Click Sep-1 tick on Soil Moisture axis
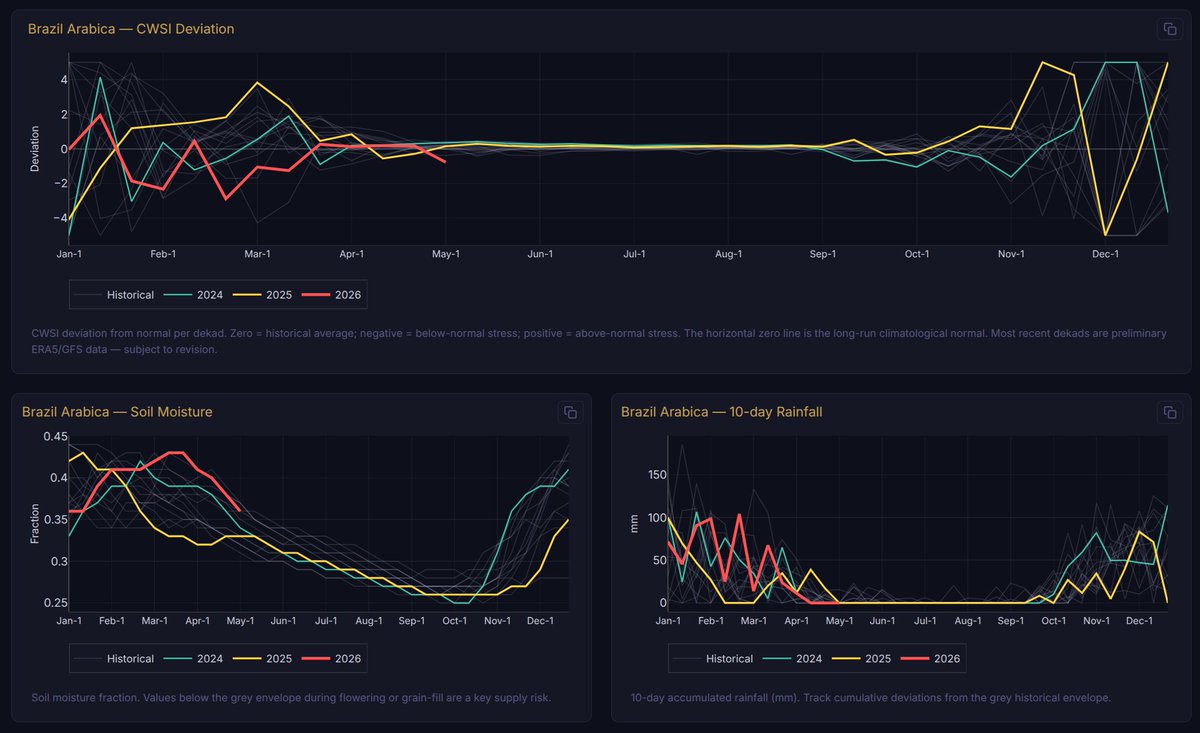The width and height of the screenshot is (1200, 733). tap(411, 621)
